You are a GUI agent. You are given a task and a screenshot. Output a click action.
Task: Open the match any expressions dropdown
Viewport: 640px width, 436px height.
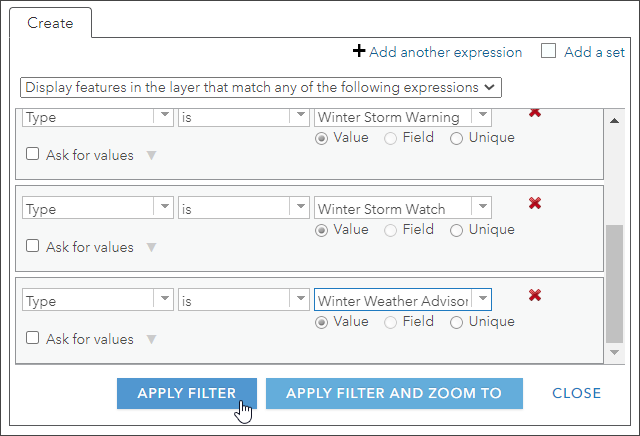(x=261, y=87)
